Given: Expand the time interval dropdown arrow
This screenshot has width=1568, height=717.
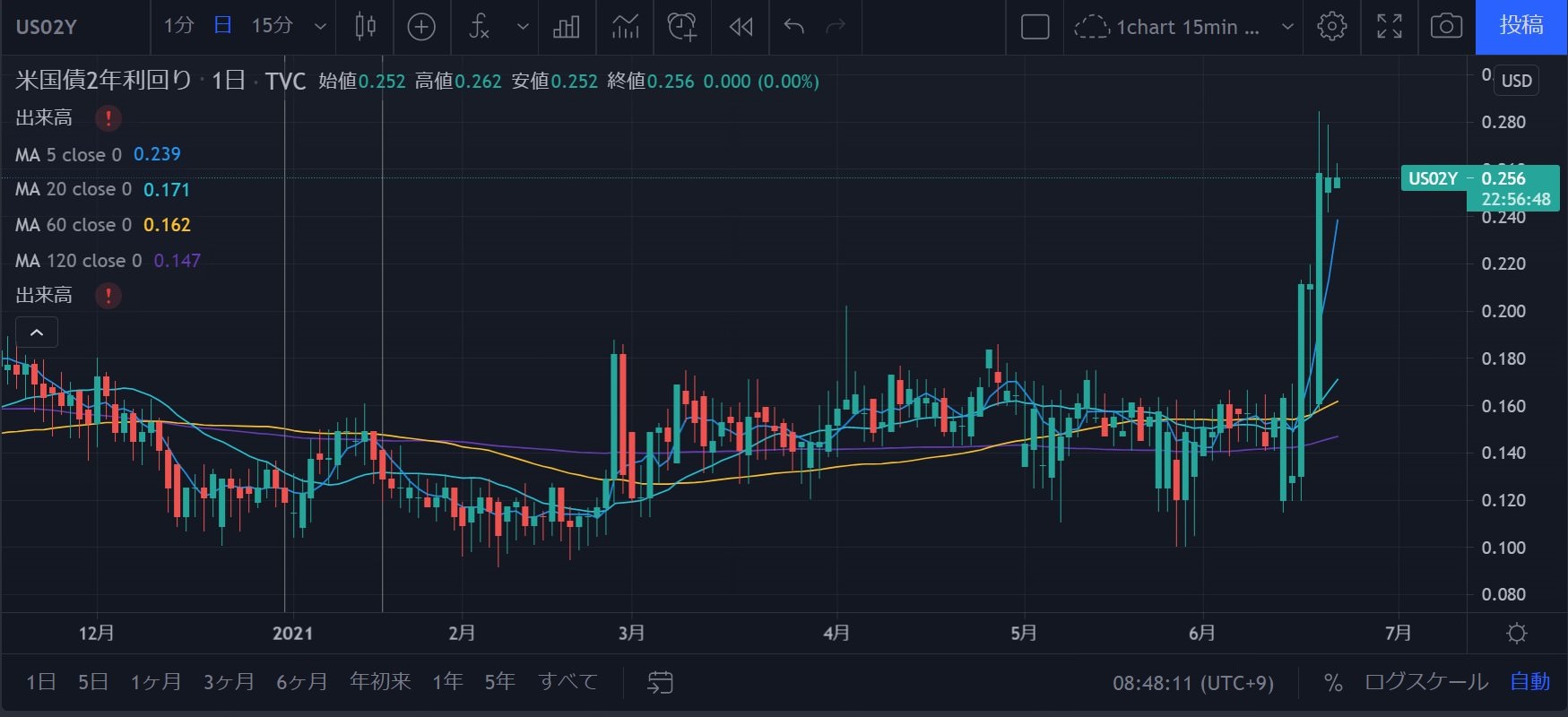Looking at the screenshot, I should click(320, 27).
